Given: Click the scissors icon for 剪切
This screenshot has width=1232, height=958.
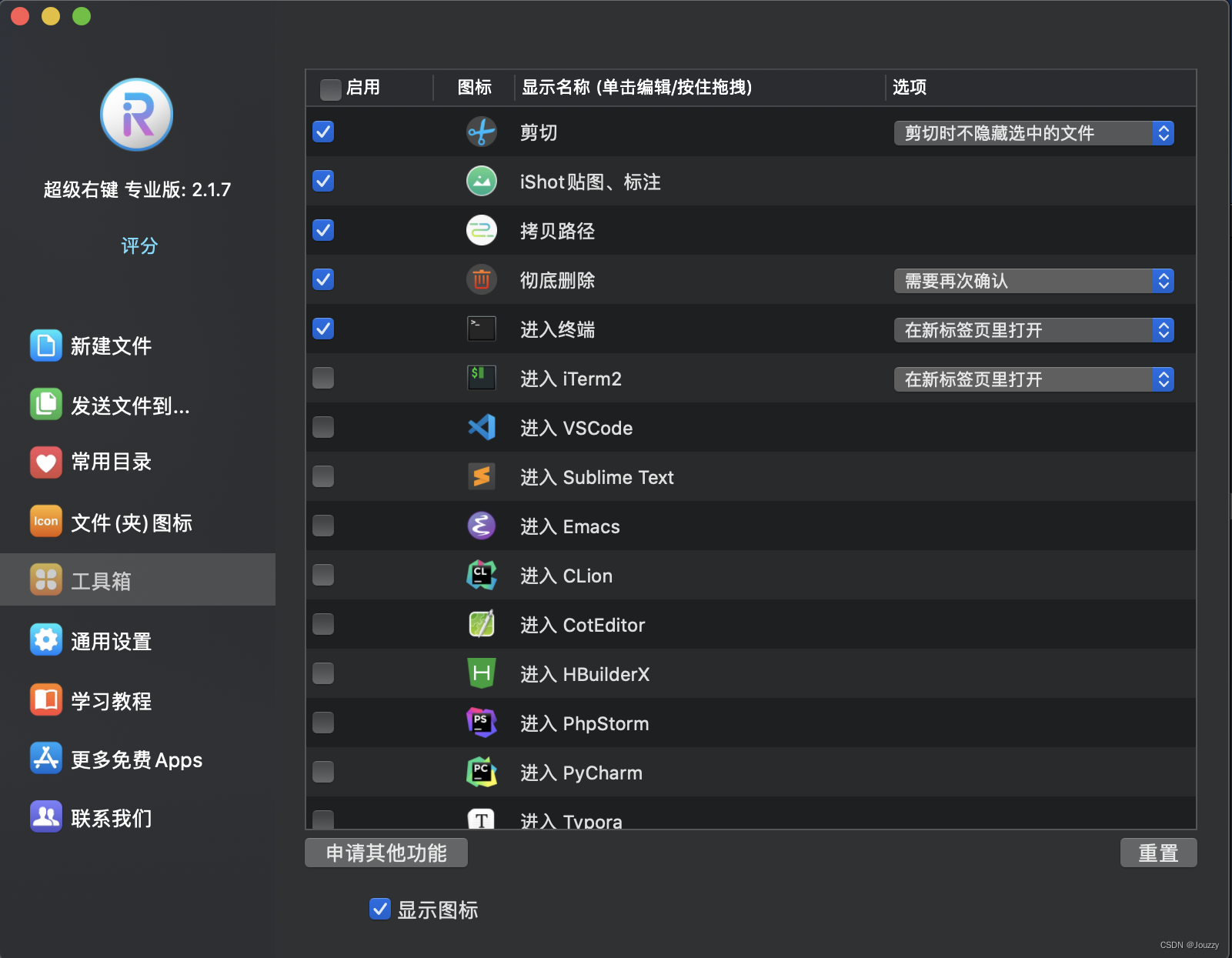Looking at the screenshot, I should tap(482, 132).
